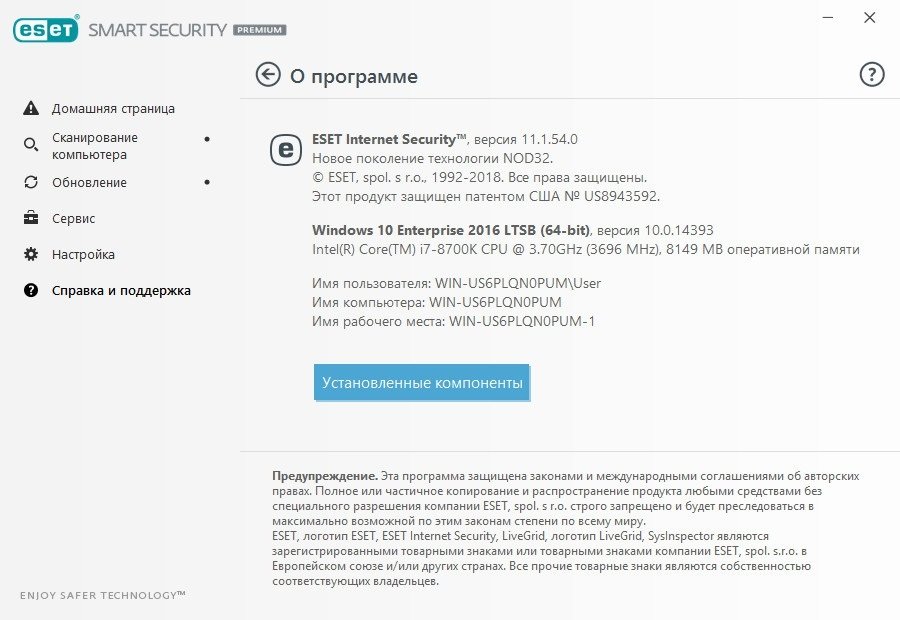This screenshot has width=900, height=620.
Task: Select Справка и поддержка in the sidebar
Action: coord(121,290)
